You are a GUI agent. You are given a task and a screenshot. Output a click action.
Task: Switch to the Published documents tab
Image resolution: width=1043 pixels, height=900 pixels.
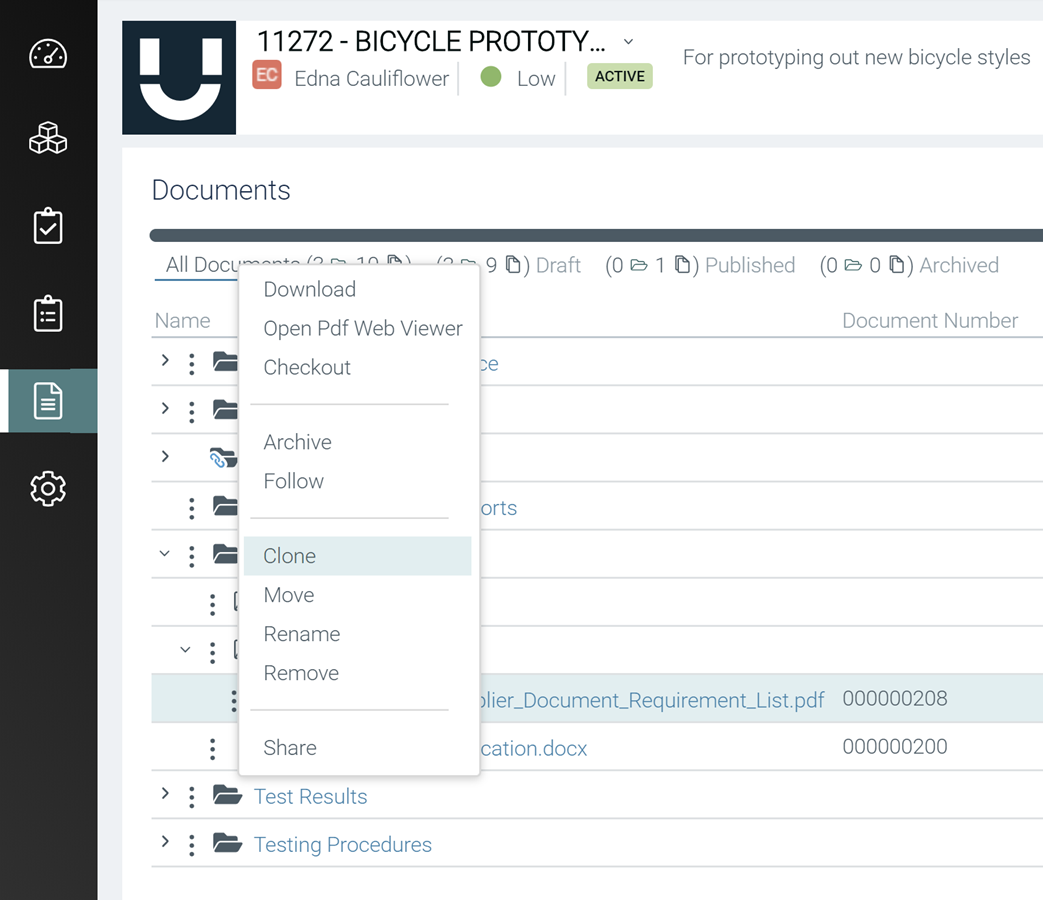(750, 265)
